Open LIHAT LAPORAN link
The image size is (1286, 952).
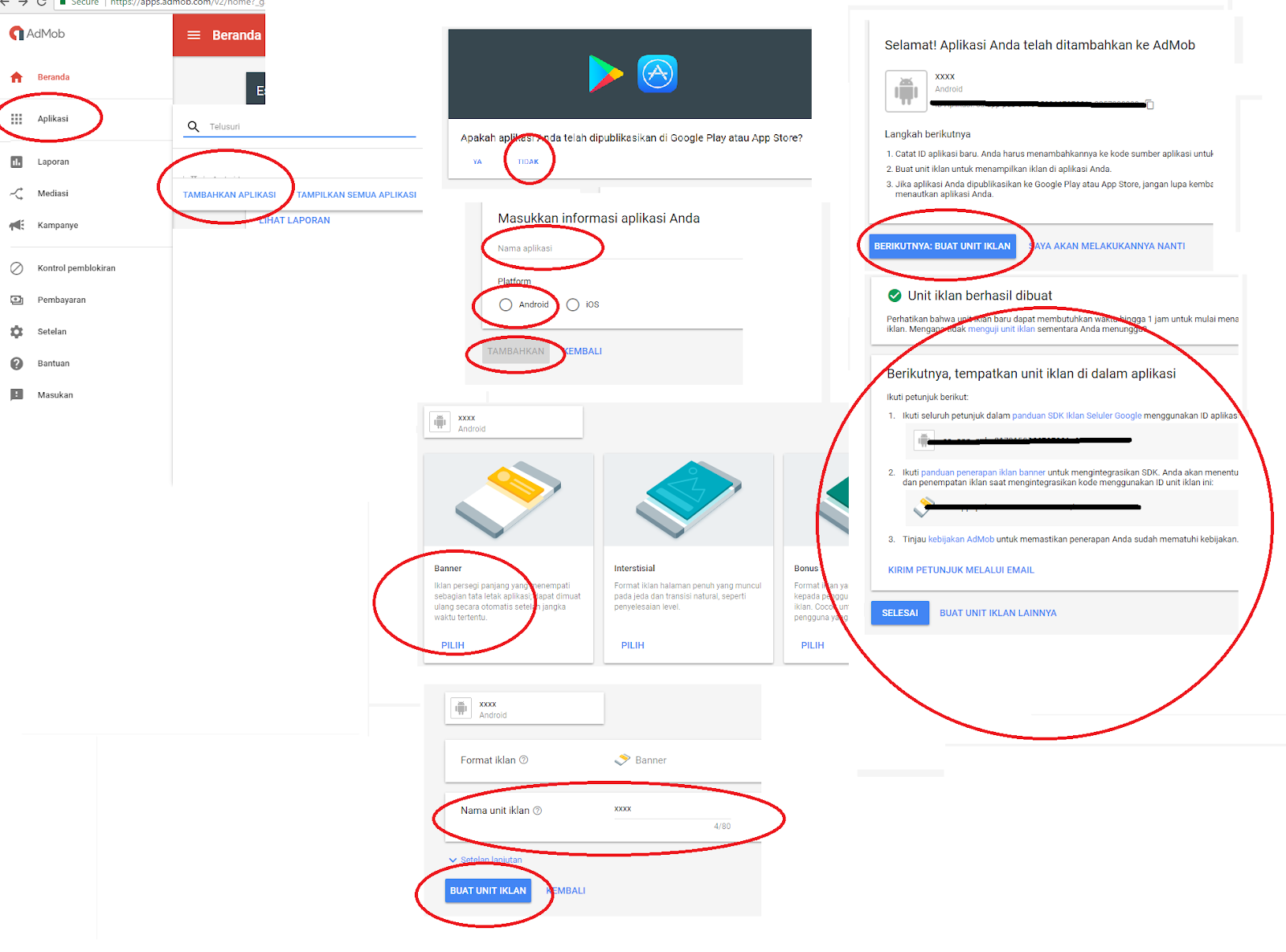(x=294, y=220)
